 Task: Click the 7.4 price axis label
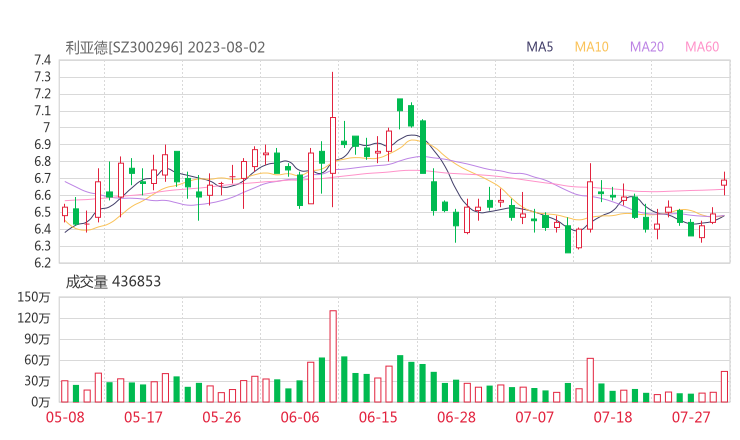[x=42, y=60]
